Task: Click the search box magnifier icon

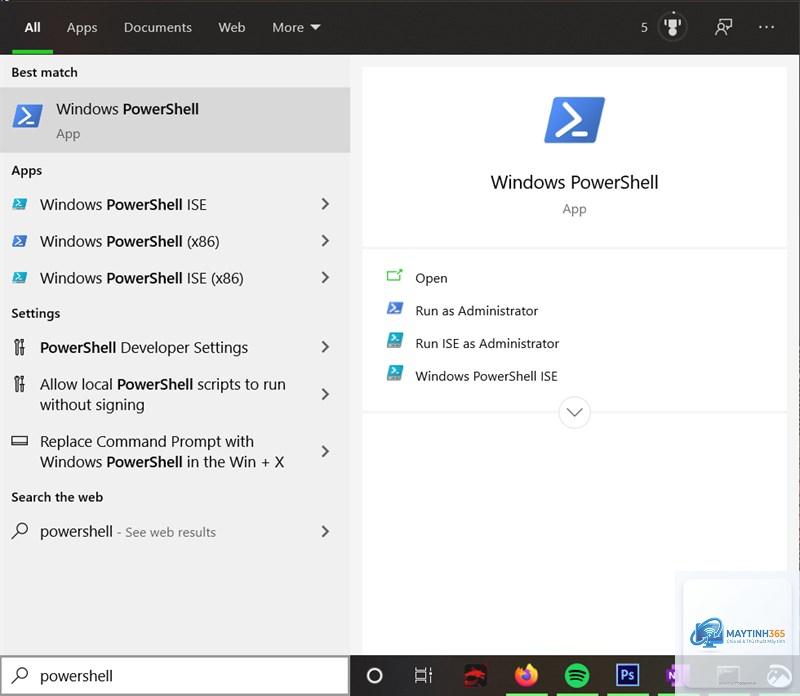Action: tap(20, 675)
